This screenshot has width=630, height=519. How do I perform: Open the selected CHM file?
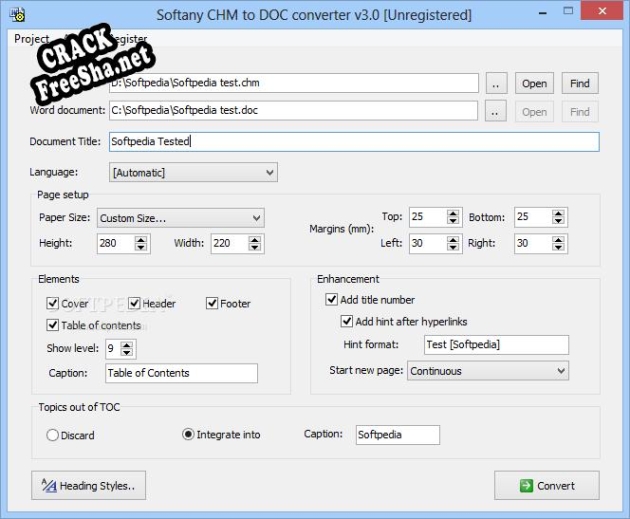point(534,84)
